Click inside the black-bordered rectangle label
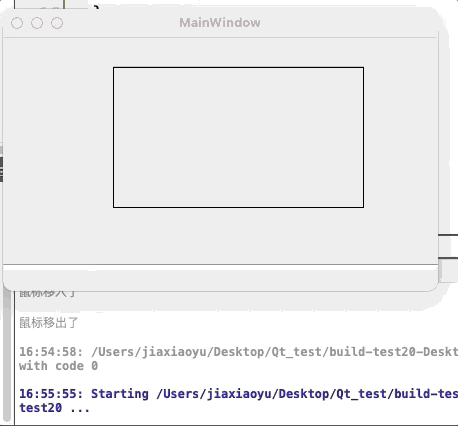This screenshot has height=426, width=458. click(x=238, y=137)
